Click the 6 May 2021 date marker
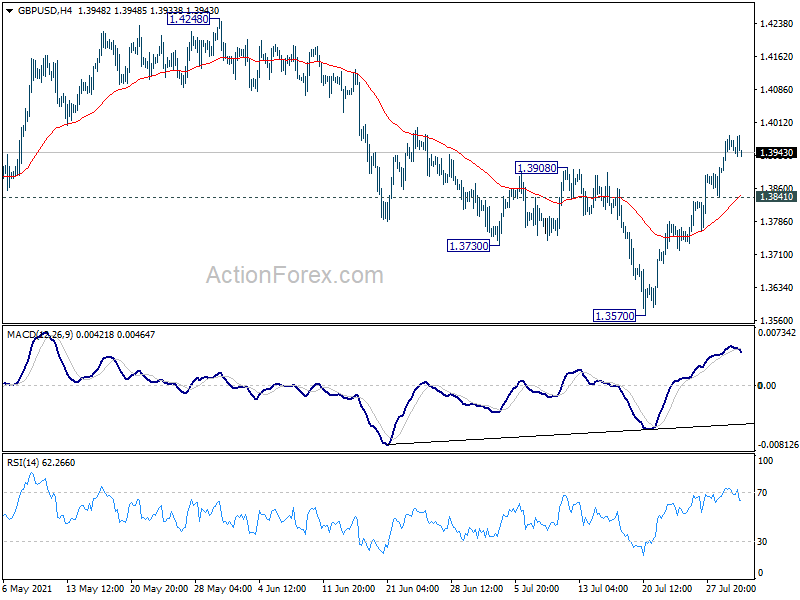Screen dimensions: 800x600 27,588
